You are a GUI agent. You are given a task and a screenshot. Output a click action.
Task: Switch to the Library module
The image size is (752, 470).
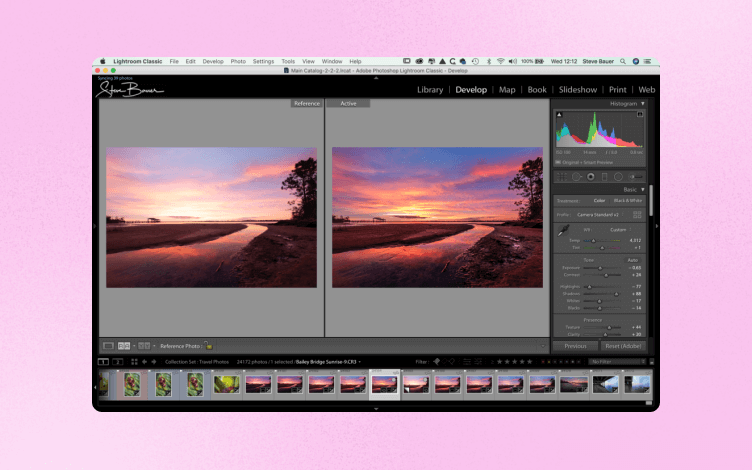pos(430,89)
